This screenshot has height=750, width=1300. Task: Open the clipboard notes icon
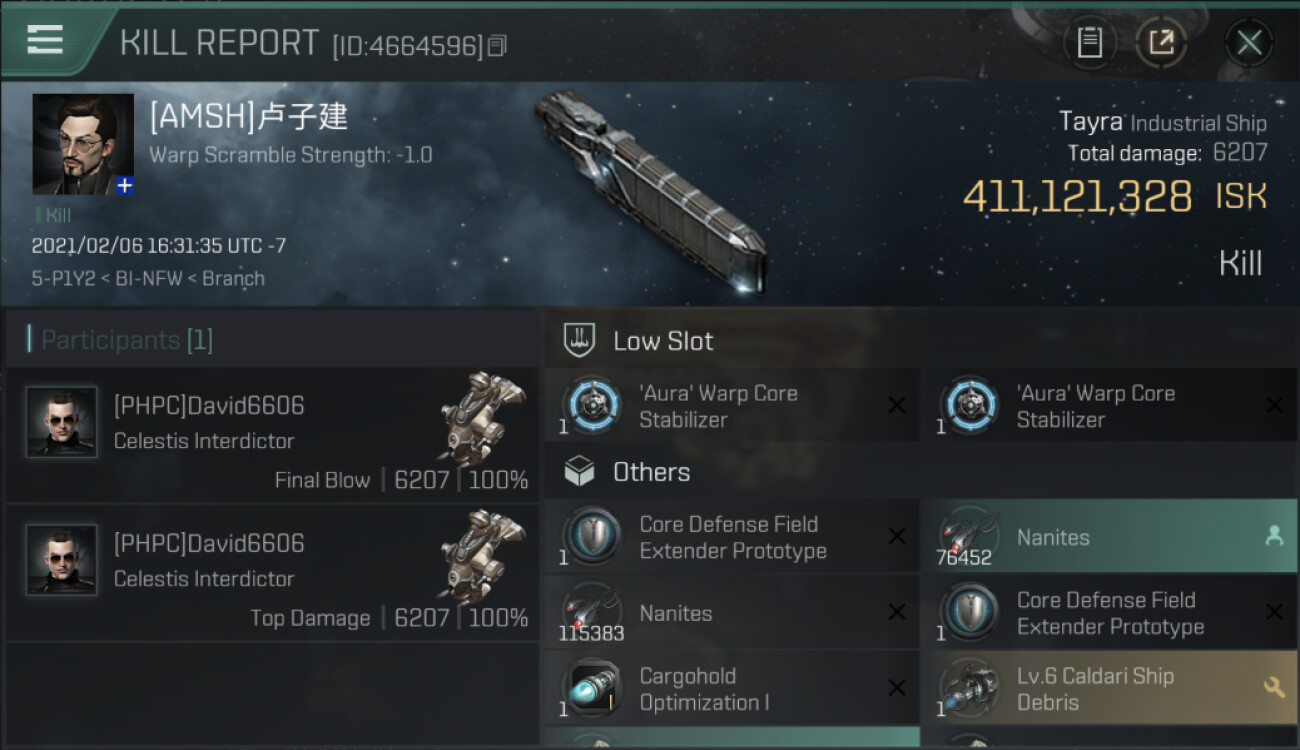(x=1089, y=42)
